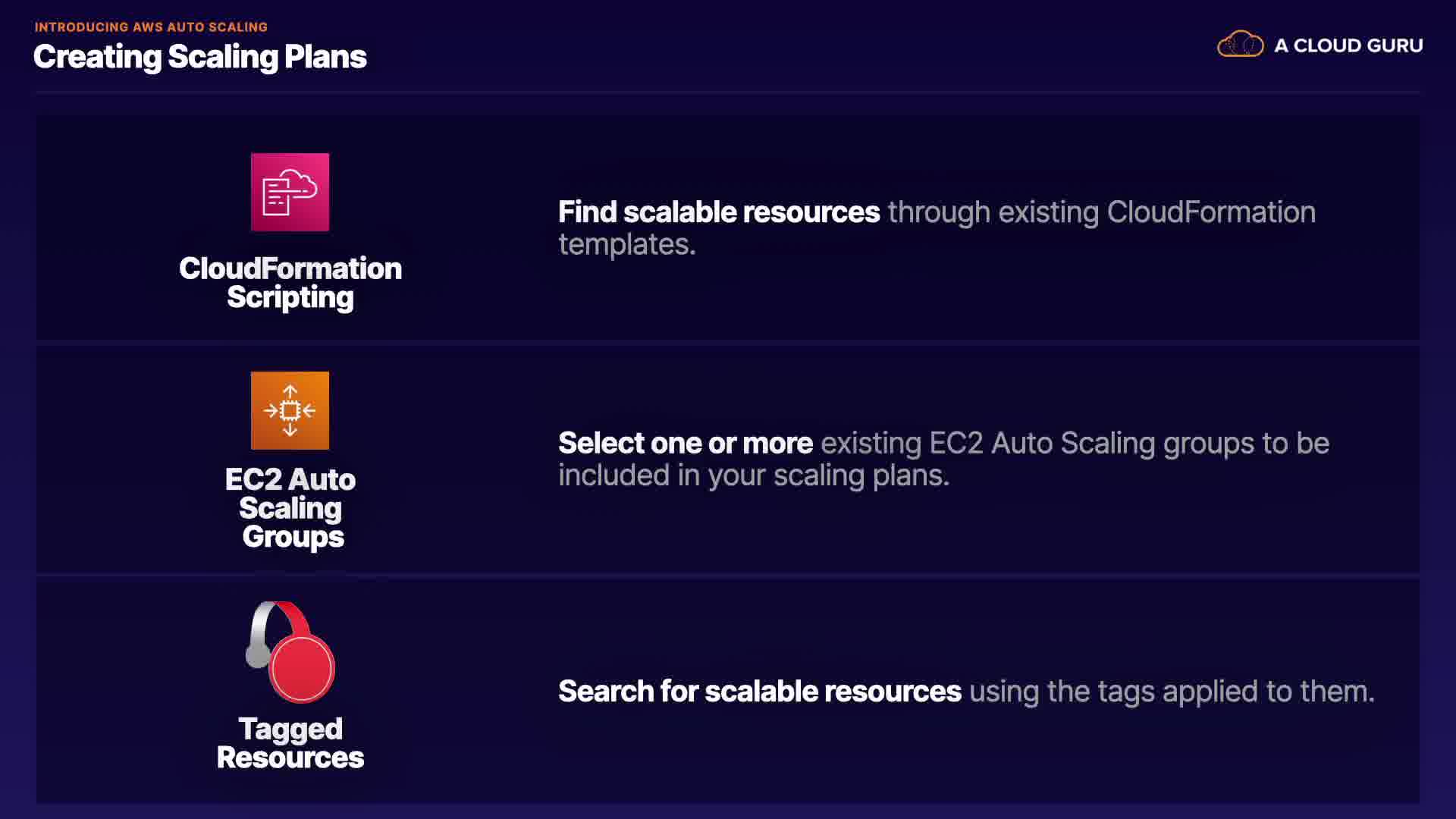The image size is (1456, 819).
Task: Click the A Cloud Guru cloud logo
Action: pyautogui.click(x=1240, y=45)
